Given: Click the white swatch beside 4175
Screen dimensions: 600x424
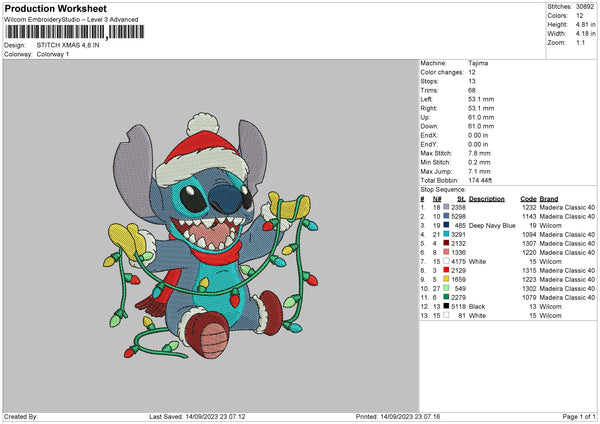Looking at the screenshot, I should [x=446, y=261].
